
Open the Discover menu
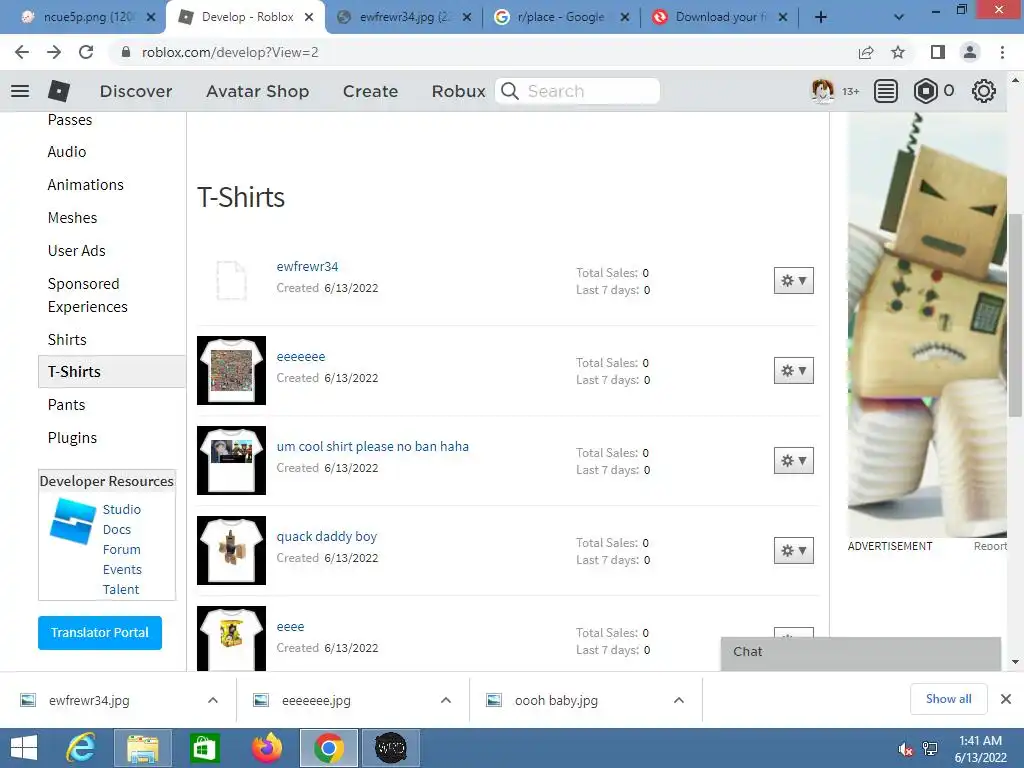tap(136, 91)
